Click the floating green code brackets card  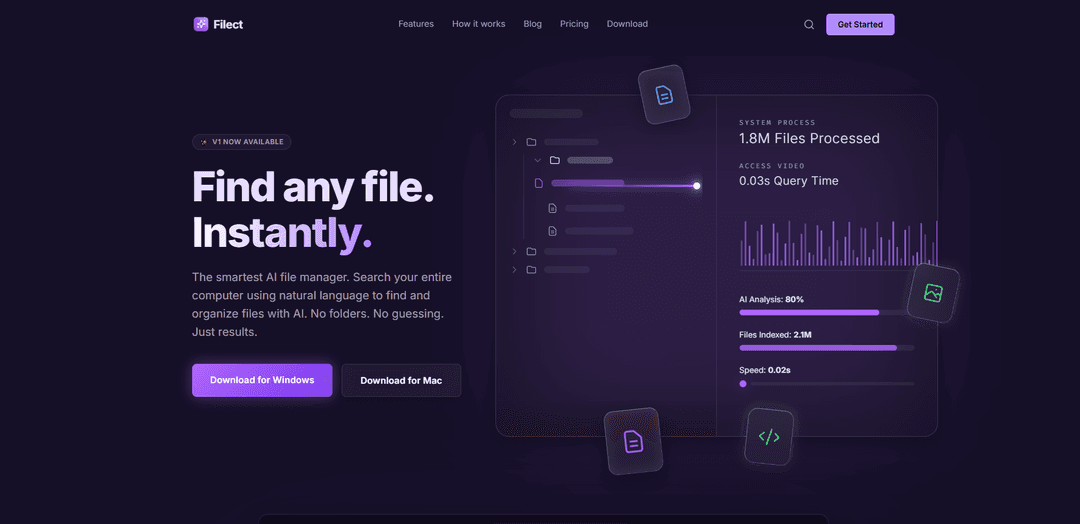769,437
